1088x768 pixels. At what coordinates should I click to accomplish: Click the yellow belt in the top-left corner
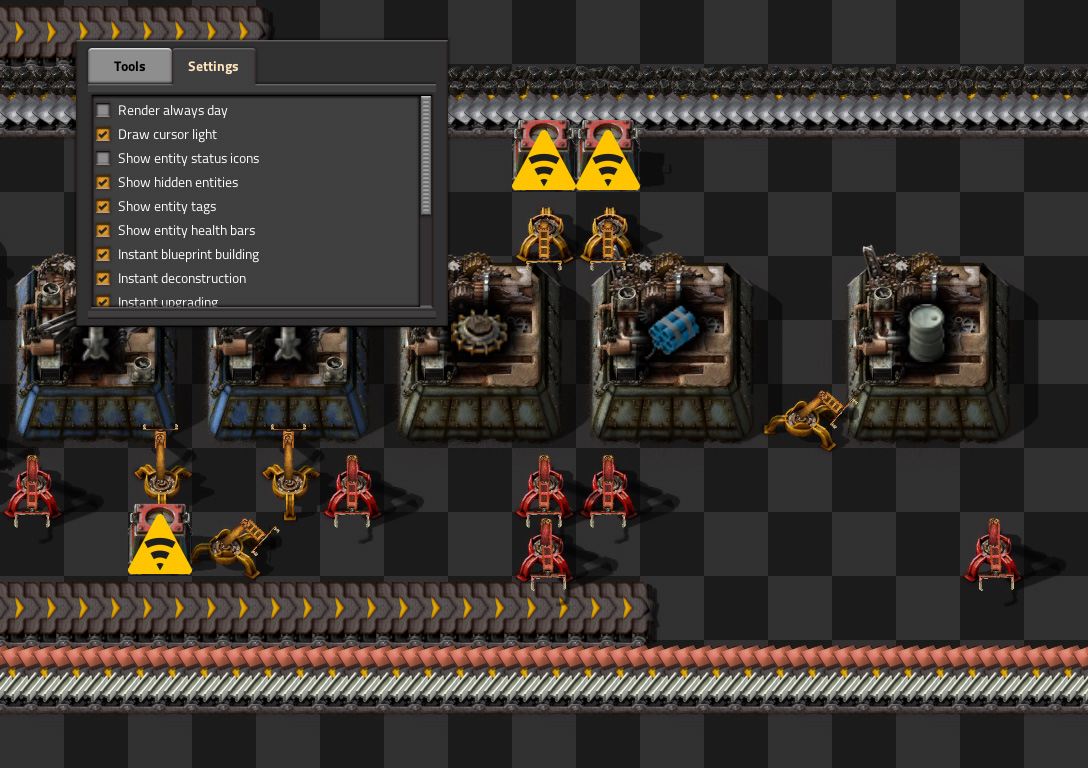132,32
